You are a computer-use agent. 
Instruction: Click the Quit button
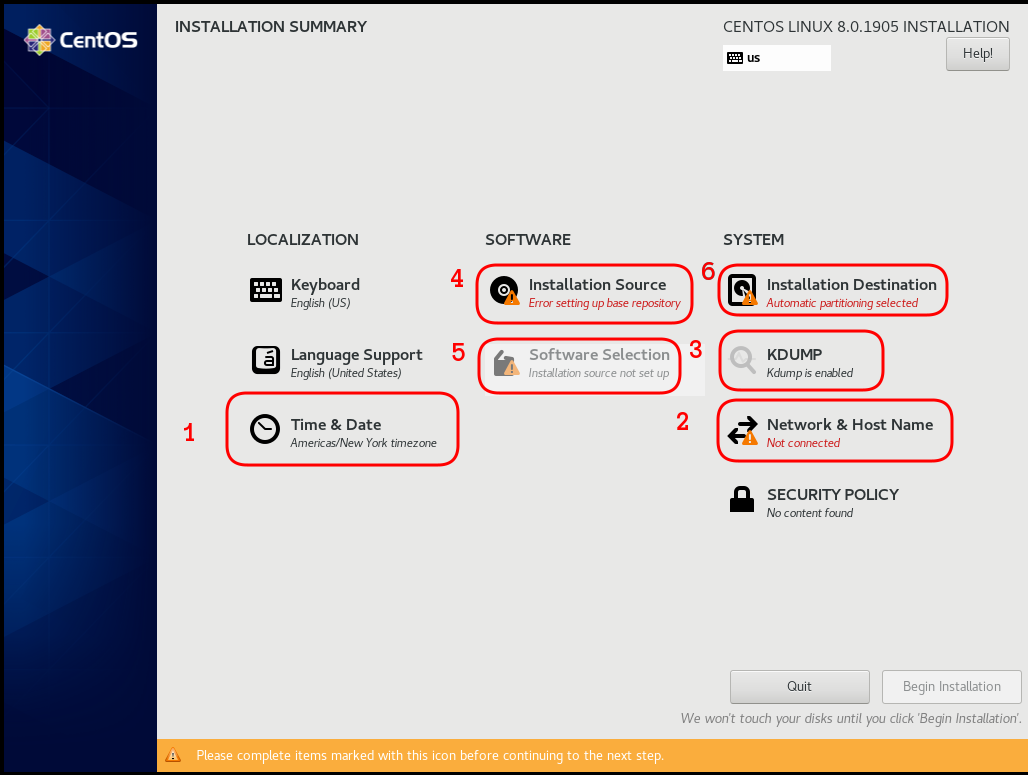799,686
